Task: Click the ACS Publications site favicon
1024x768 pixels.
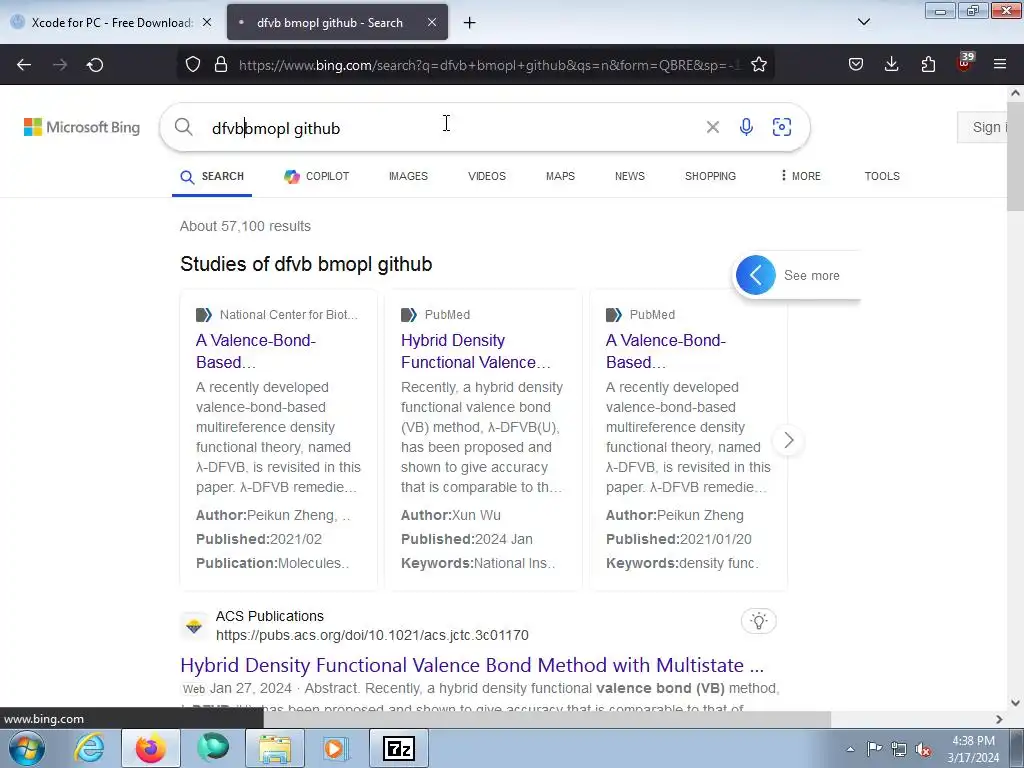Action: [x=194, y=626]
